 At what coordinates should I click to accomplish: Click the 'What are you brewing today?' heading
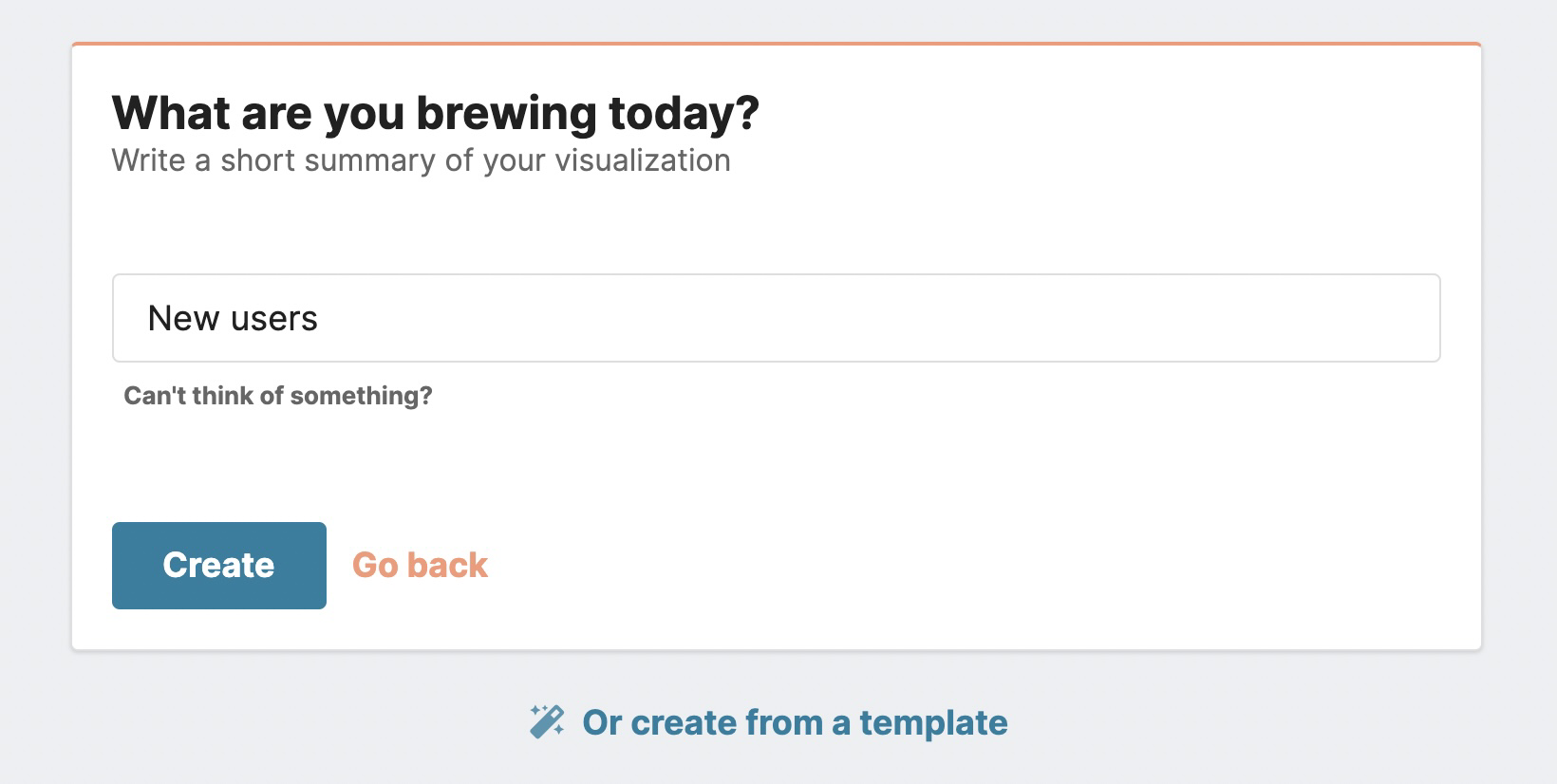click(436, 110)
